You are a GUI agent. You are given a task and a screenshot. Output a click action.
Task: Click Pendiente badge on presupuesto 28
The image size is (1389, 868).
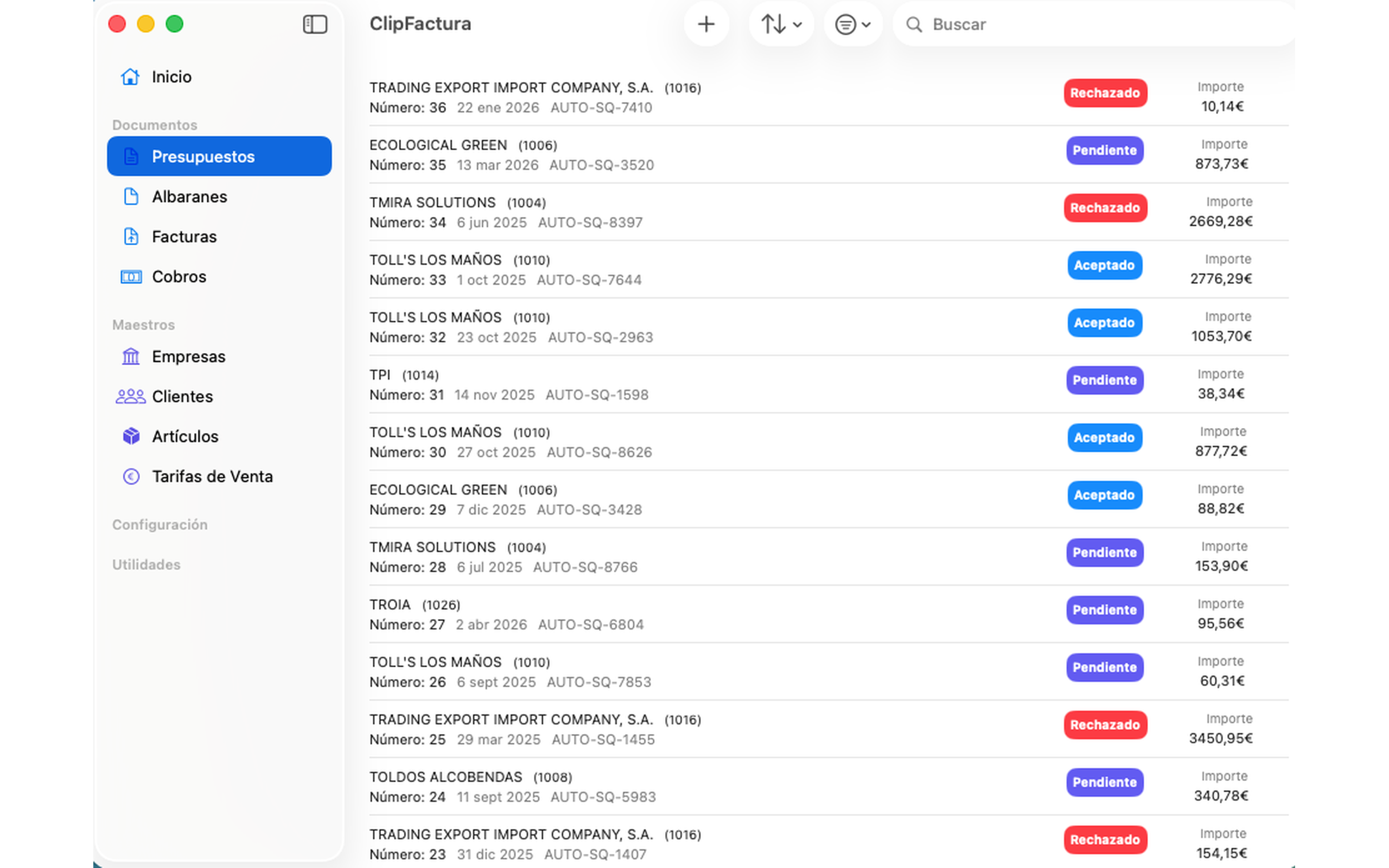(x=1105, y=552)
